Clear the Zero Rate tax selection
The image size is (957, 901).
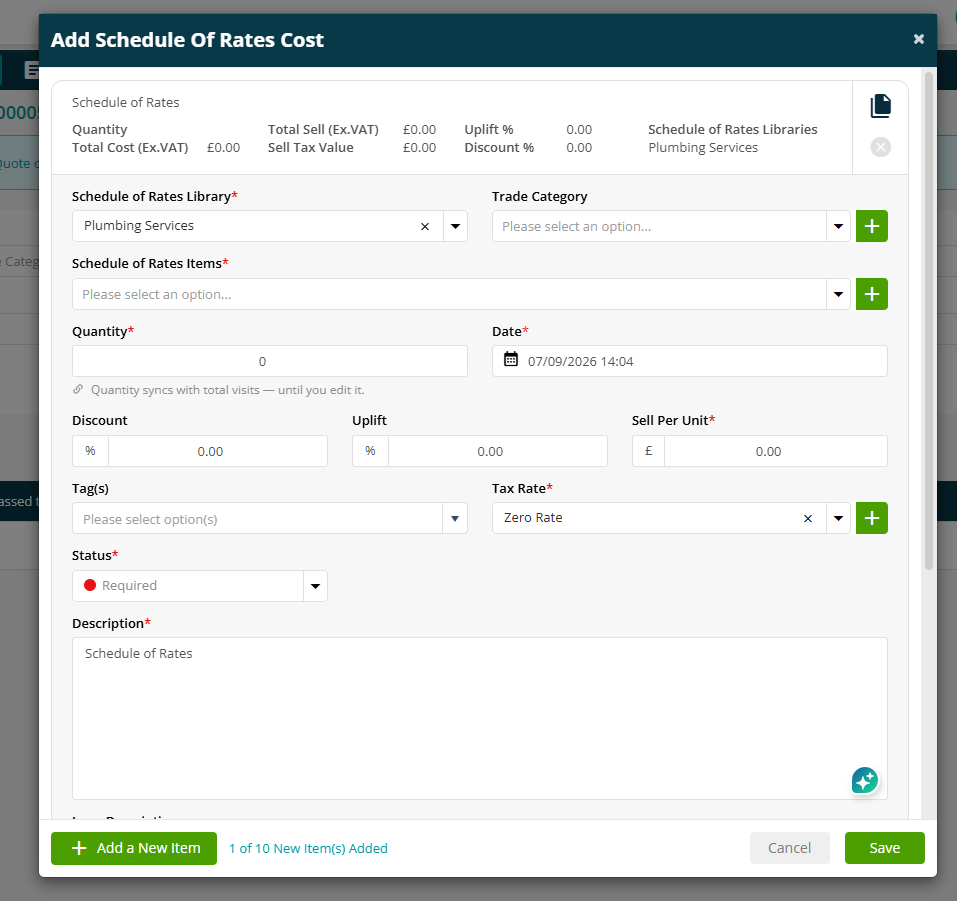(x=807, y=518)
